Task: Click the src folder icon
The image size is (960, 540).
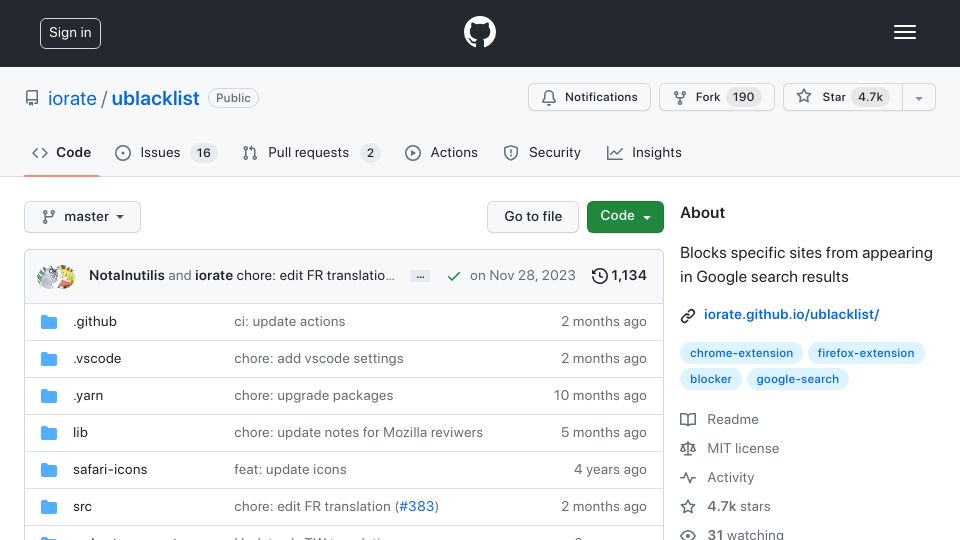Action: click(49, 507)
